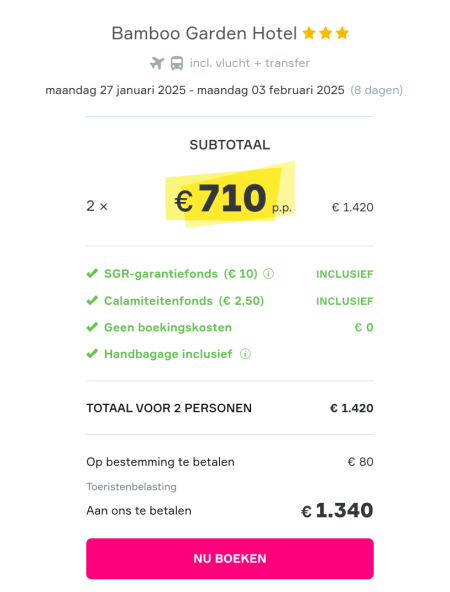
Task: Click the yellow €710 p.p. price highlight
Action: pyautogui.click(x=230, y=196)
